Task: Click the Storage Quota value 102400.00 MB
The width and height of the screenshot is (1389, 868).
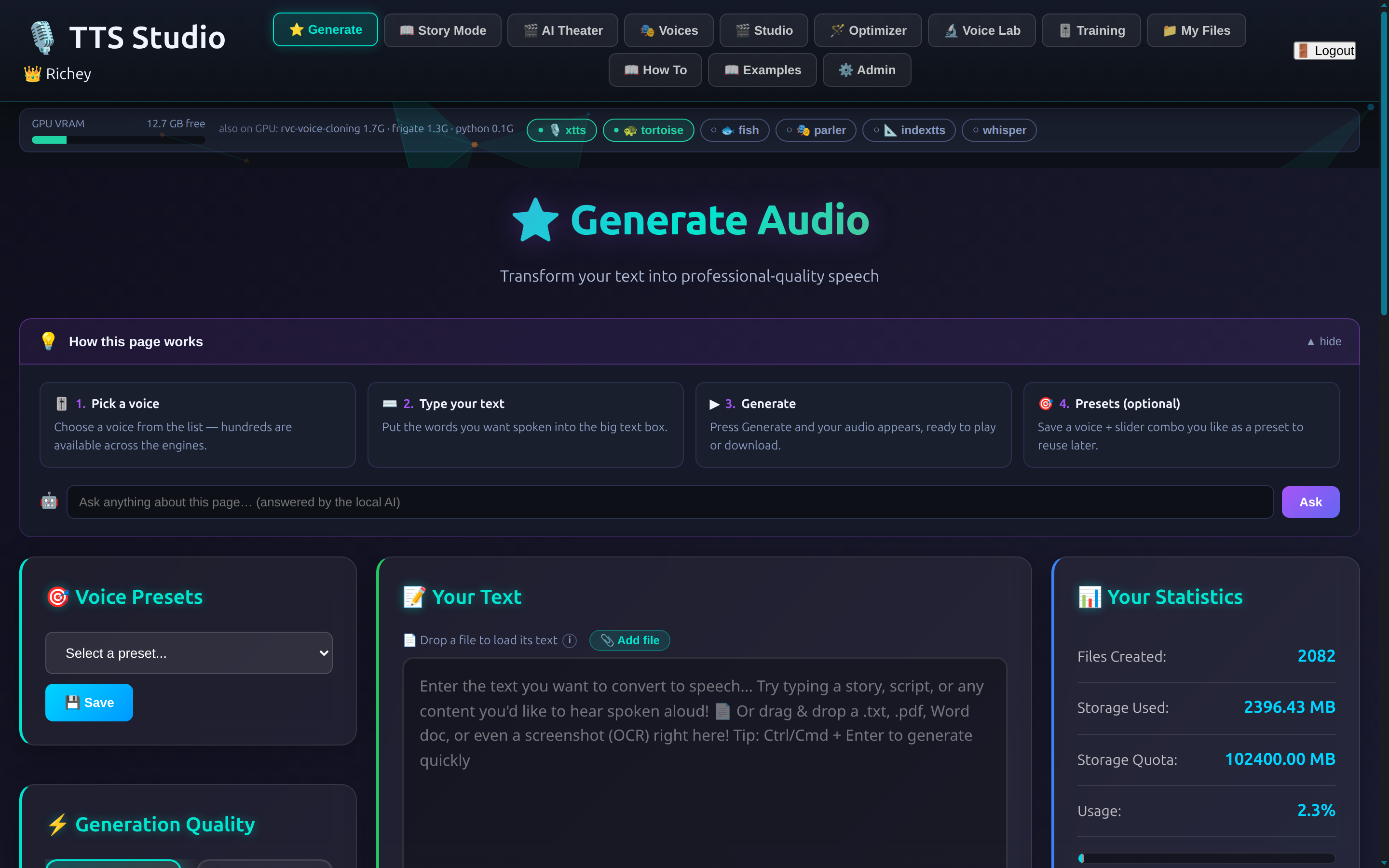Action: coord(1280,759)
